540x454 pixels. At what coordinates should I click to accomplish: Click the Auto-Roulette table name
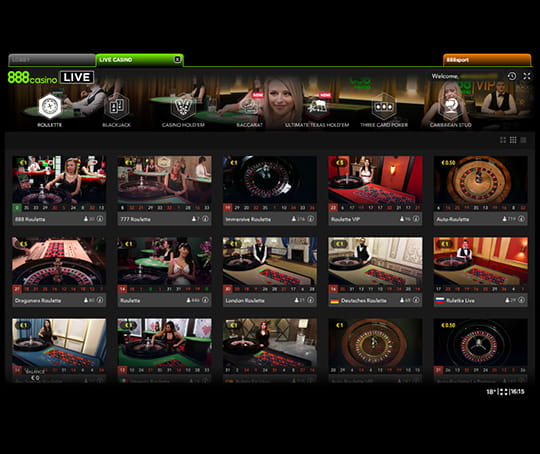pos(453,219)
